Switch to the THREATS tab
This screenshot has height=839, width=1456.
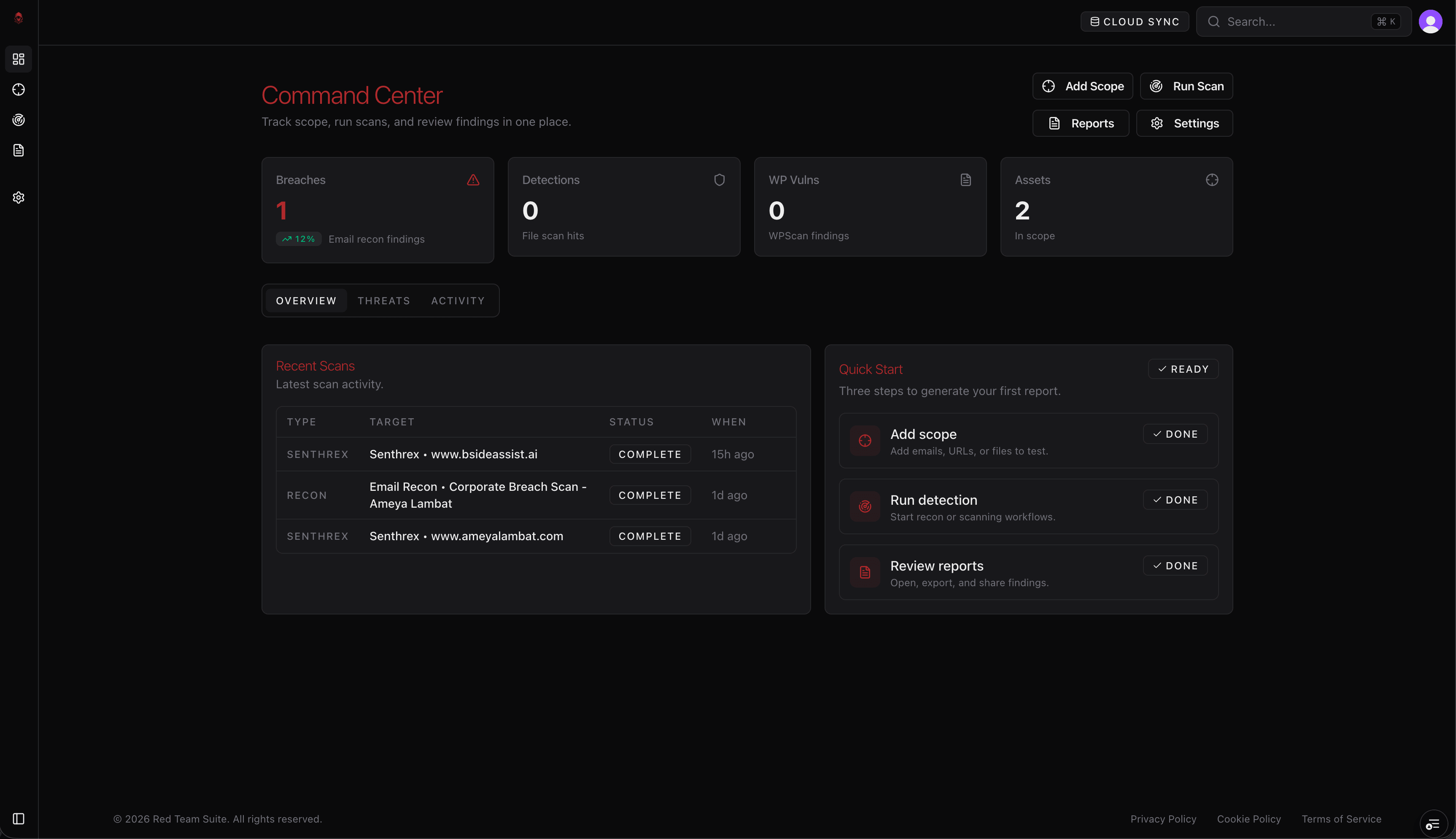tap(383, 300)
